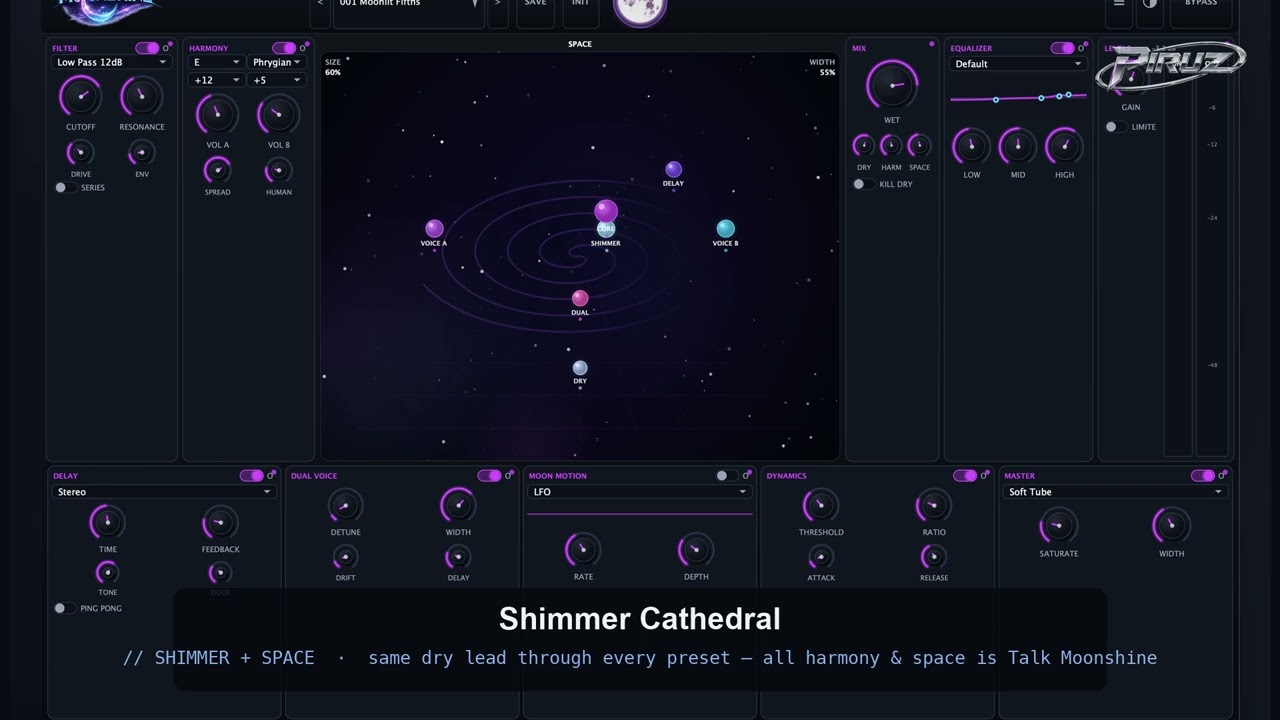Open the +12 voice interval dropdown
This screenshot has height=720, width=1280.
point(216,80)
